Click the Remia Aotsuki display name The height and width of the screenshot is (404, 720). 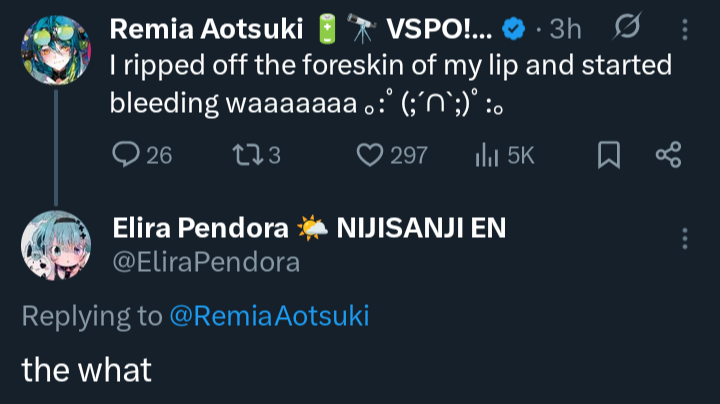pyautogui.click(x=206, y=29)
